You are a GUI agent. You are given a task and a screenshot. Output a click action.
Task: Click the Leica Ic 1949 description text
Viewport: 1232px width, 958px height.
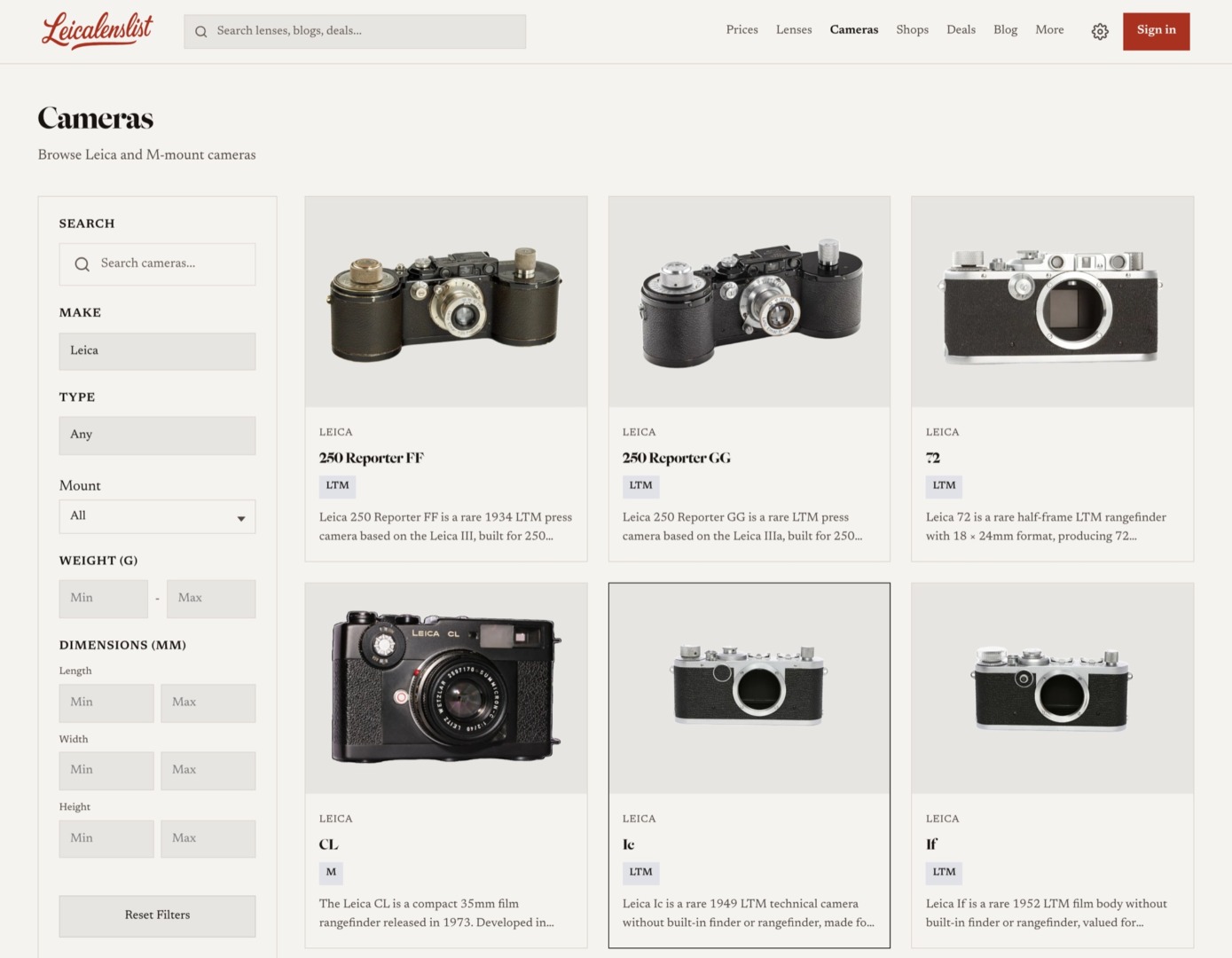click(749, 914)
